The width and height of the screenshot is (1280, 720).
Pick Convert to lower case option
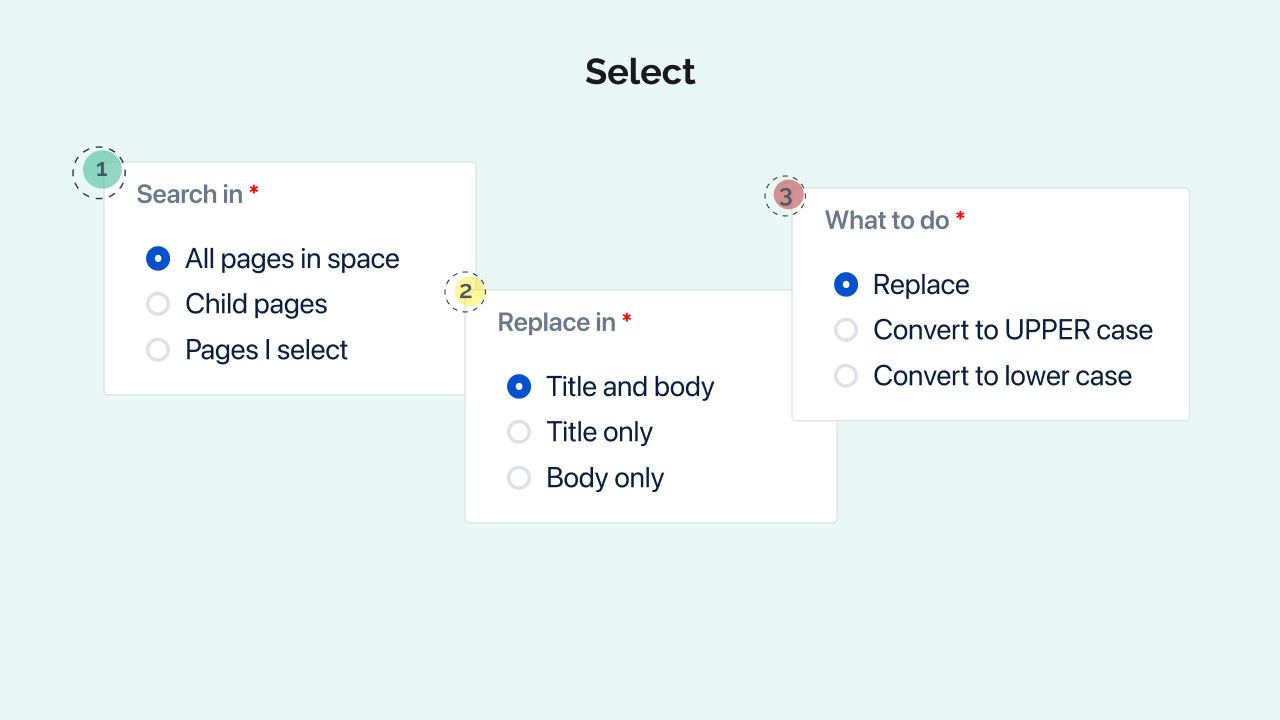(846, 376)
